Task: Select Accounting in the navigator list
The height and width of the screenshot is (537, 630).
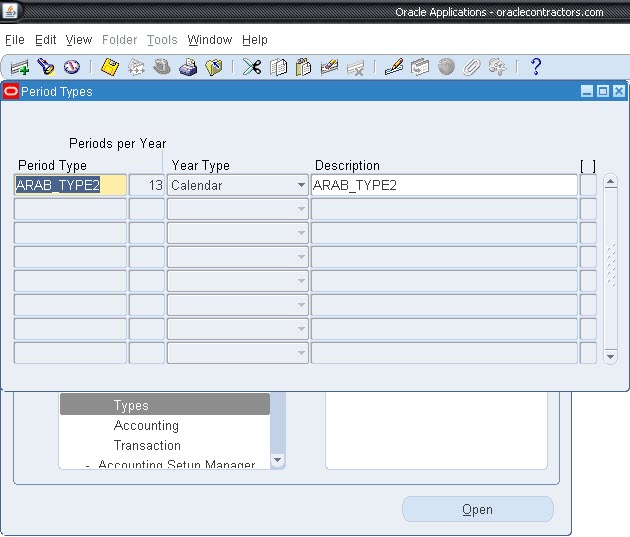Action: pyautogui.click(x=146, y=425)
